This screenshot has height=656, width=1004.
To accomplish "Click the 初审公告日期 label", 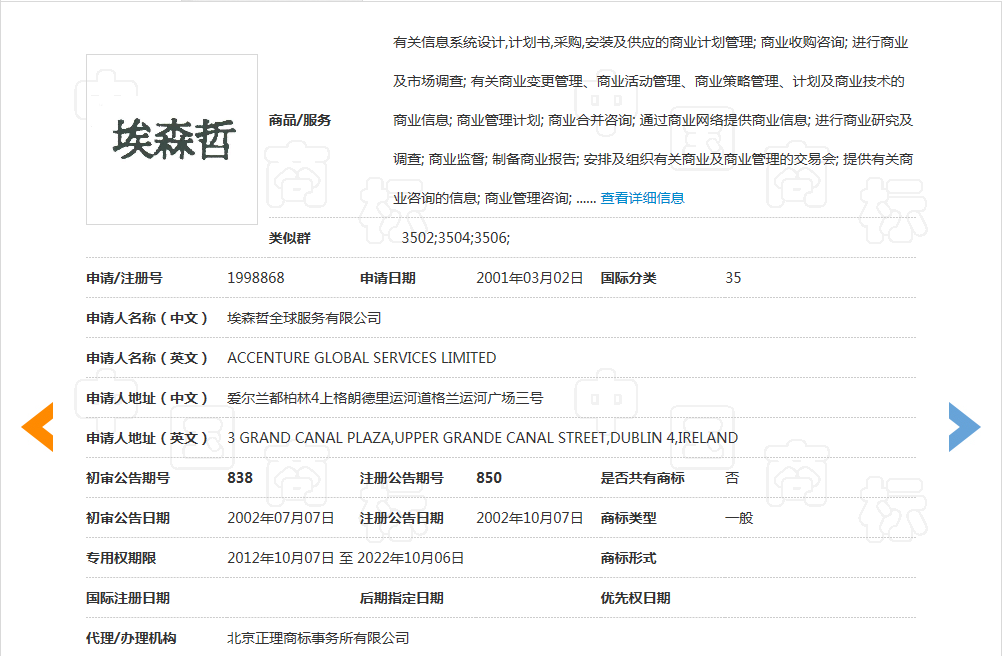I will 128,518.
